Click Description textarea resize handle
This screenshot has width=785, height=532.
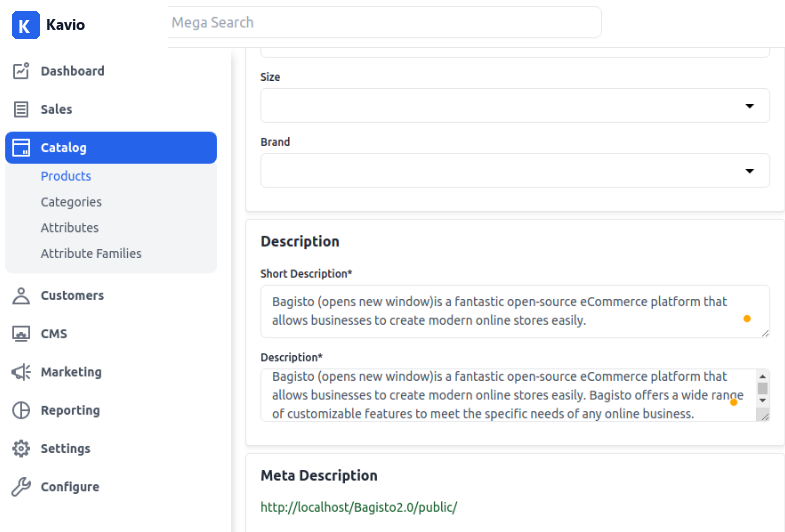764,416
